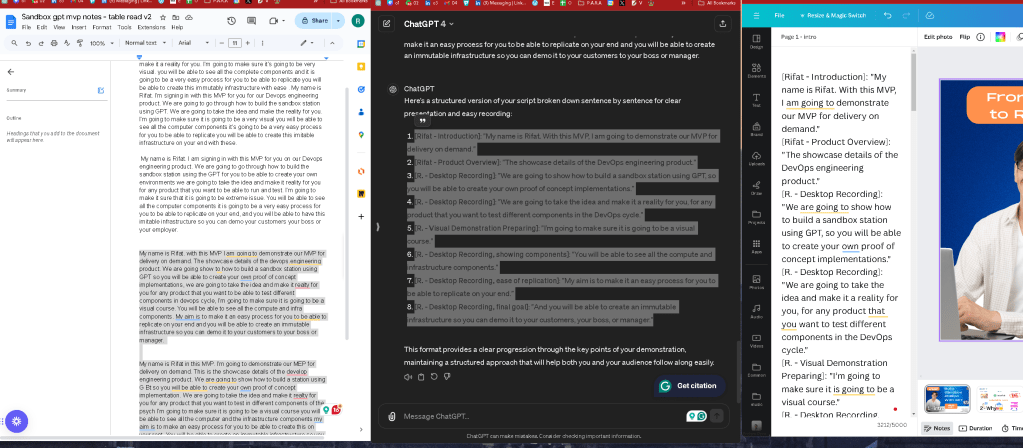Open the three-dot more options in Docs toolbar
The image size is (1023, 448).
262,43
